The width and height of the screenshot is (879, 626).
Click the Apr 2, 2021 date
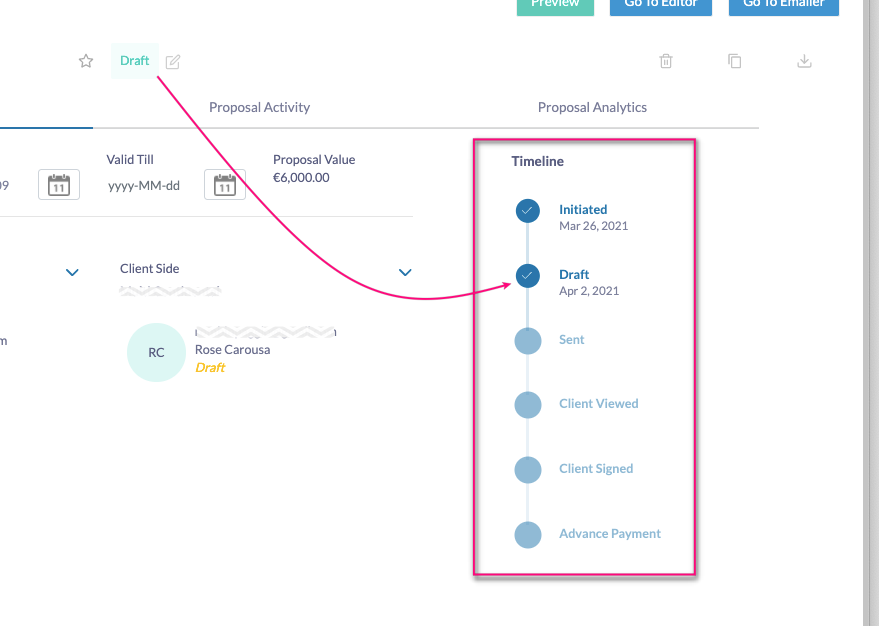tap(589, 291)
